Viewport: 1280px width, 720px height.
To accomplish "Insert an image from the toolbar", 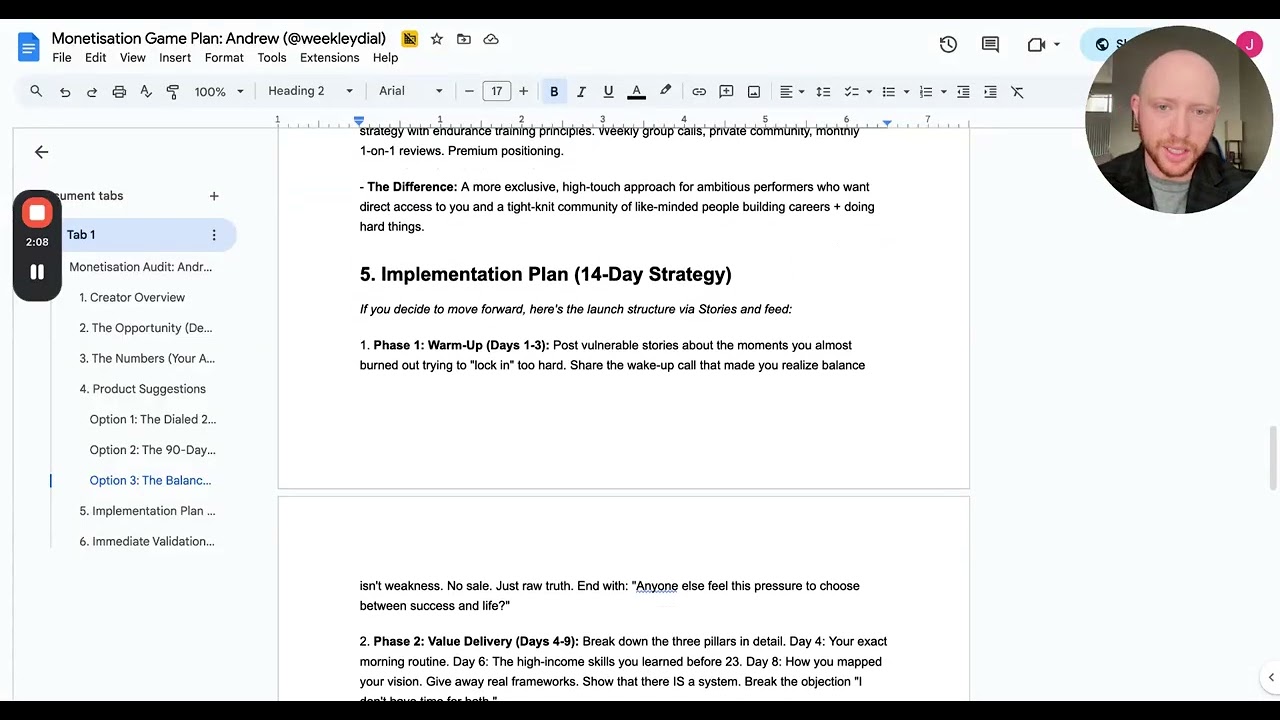I will click(x=754, y=91).
